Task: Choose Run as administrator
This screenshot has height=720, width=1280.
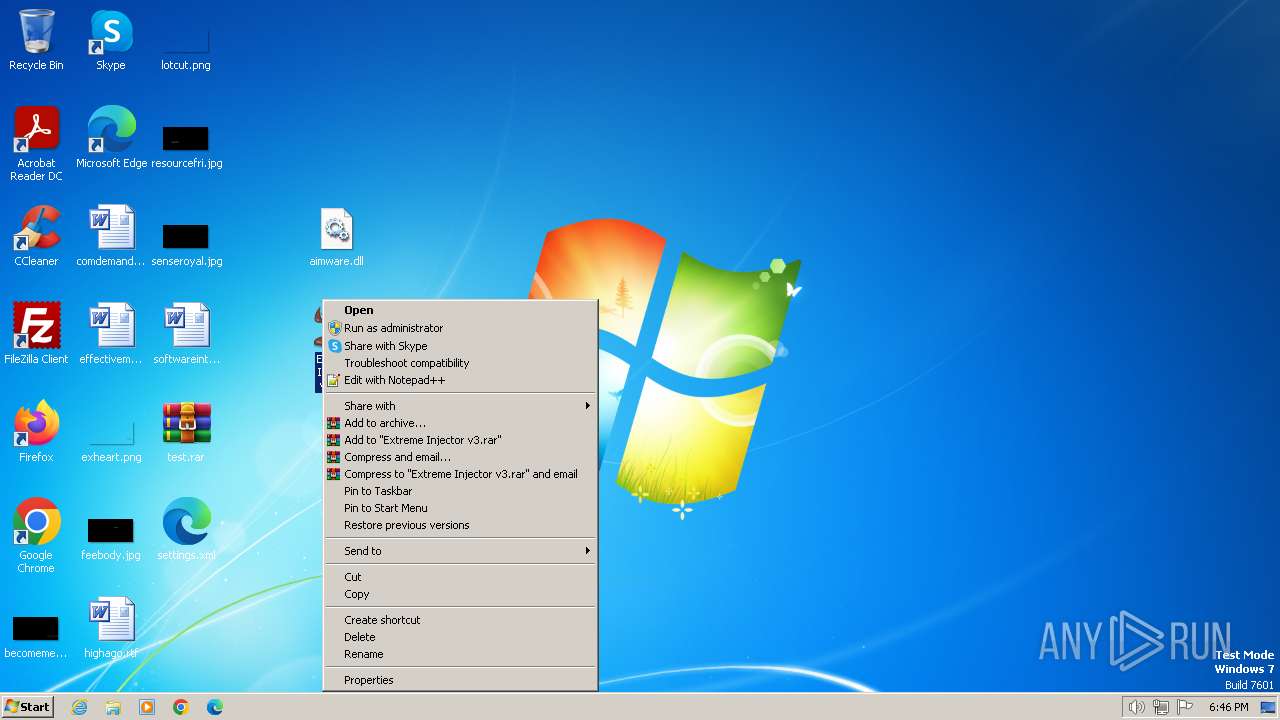Action: (x=460, y=328)
